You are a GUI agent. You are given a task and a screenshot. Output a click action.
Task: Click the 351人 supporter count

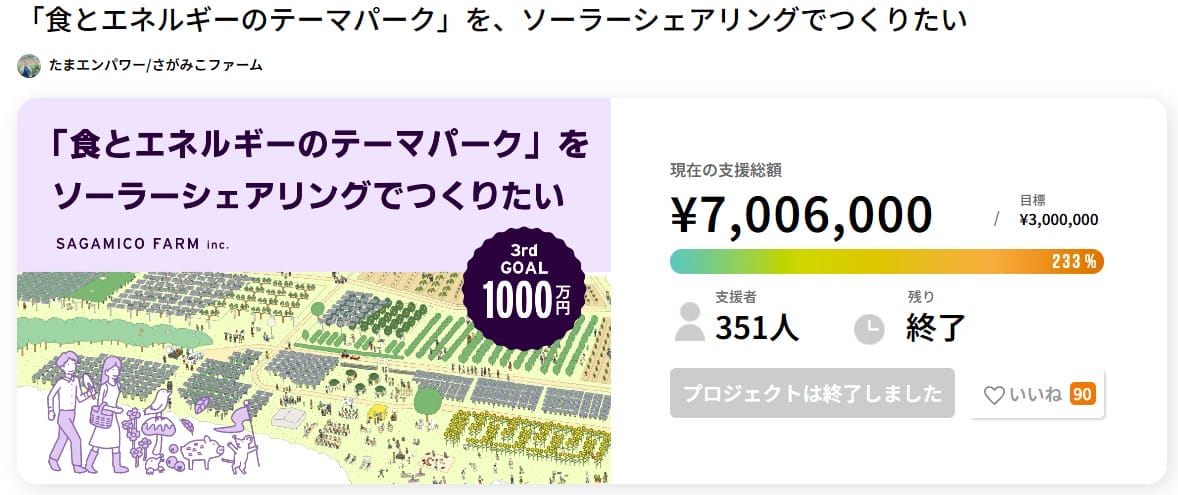(x=757, y=327)
